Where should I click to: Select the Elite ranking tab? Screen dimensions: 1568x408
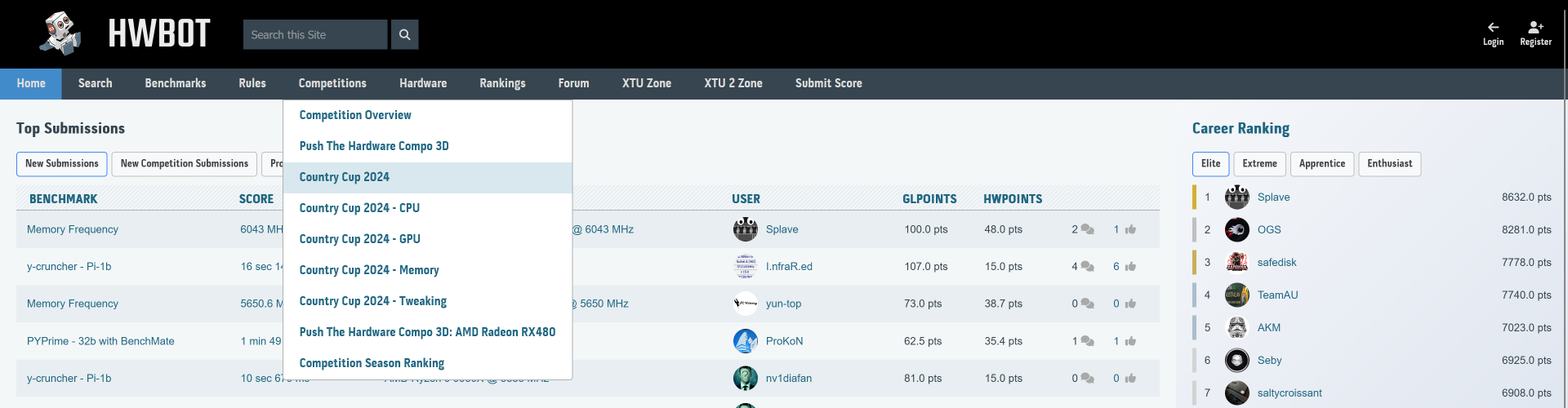(x=1211, y=164)
